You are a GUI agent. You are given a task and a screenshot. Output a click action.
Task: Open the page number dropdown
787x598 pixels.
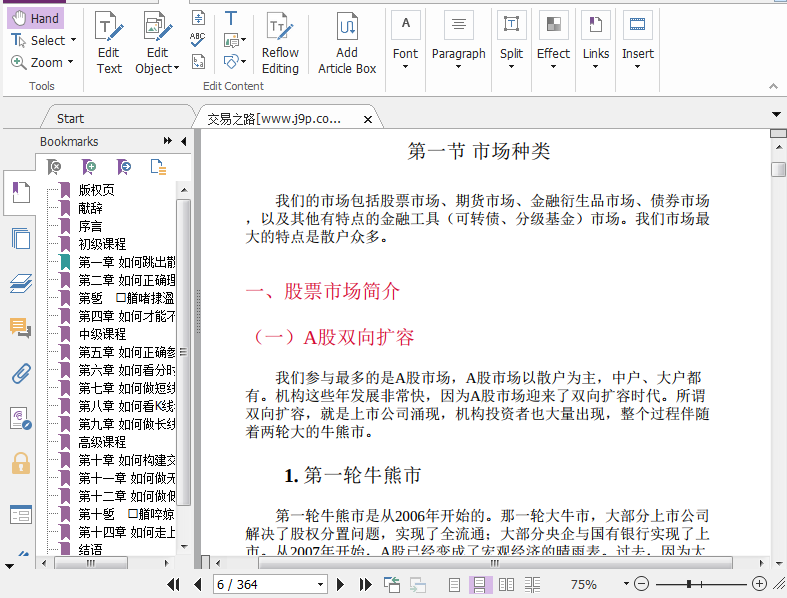[320, 584]
